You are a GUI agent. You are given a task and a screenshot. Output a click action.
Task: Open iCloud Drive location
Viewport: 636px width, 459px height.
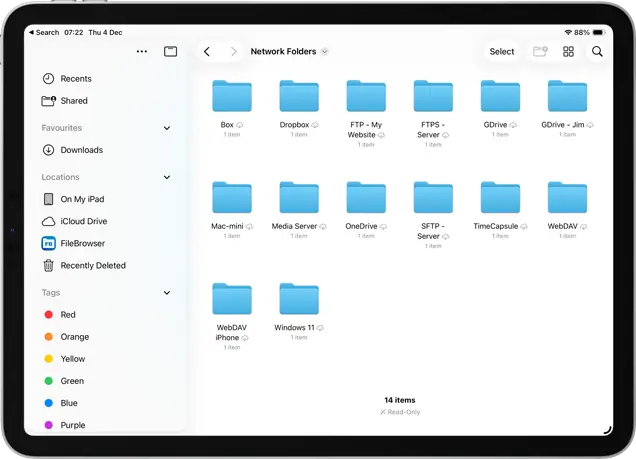[x=83, y=221]
